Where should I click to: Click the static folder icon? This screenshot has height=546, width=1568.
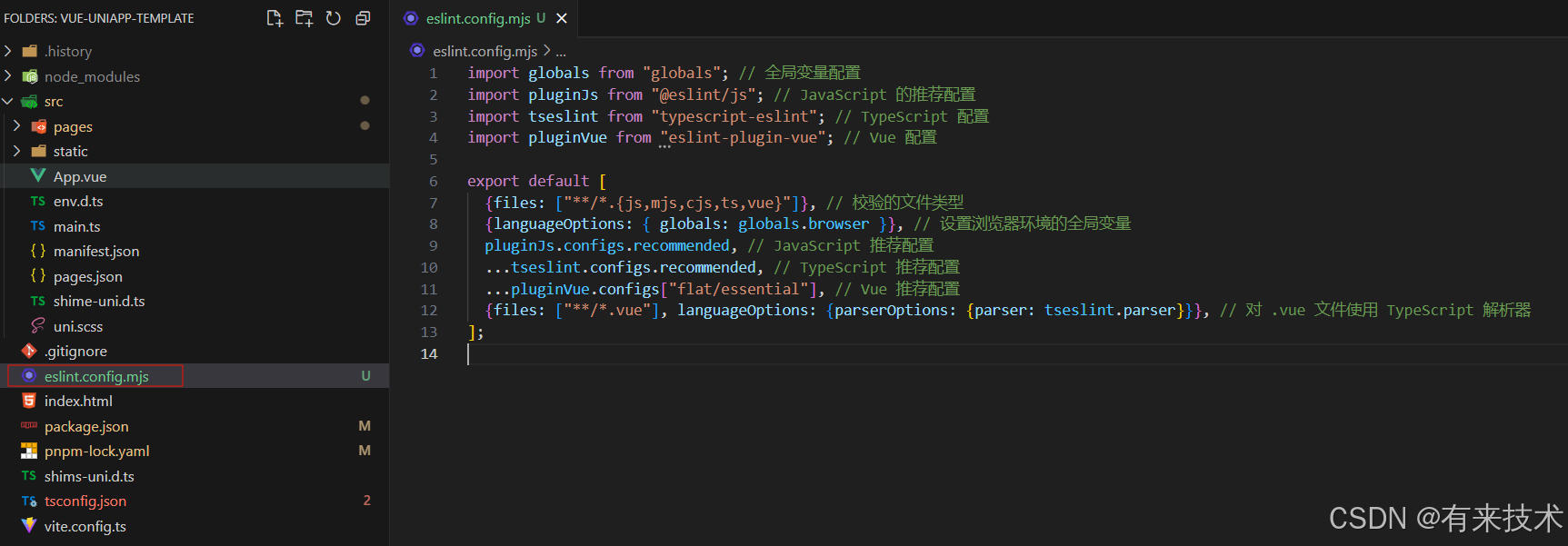pyautogui.click(x=38, y=151)
